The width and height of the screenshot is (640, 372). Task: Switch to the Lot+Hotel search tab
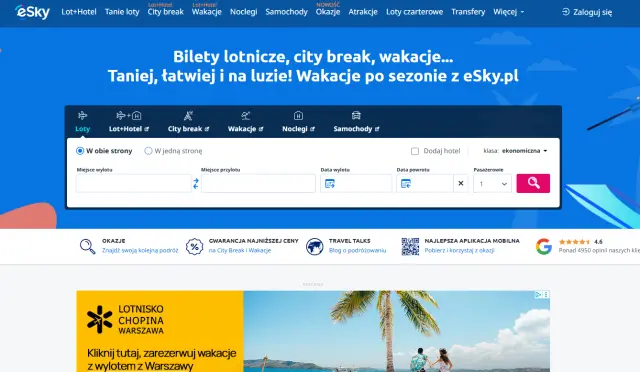129,122
